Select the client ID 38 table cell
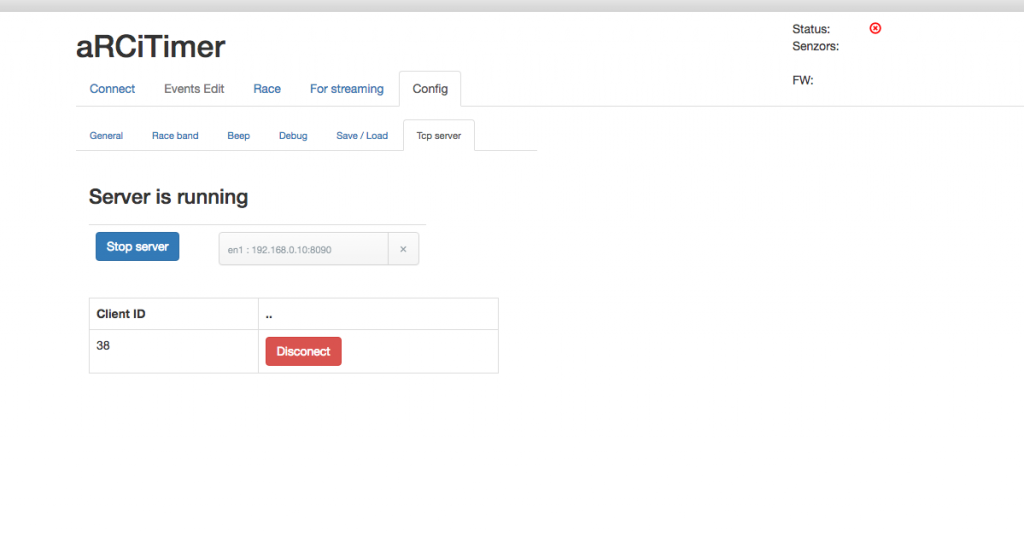 click(x=104, y=345)
